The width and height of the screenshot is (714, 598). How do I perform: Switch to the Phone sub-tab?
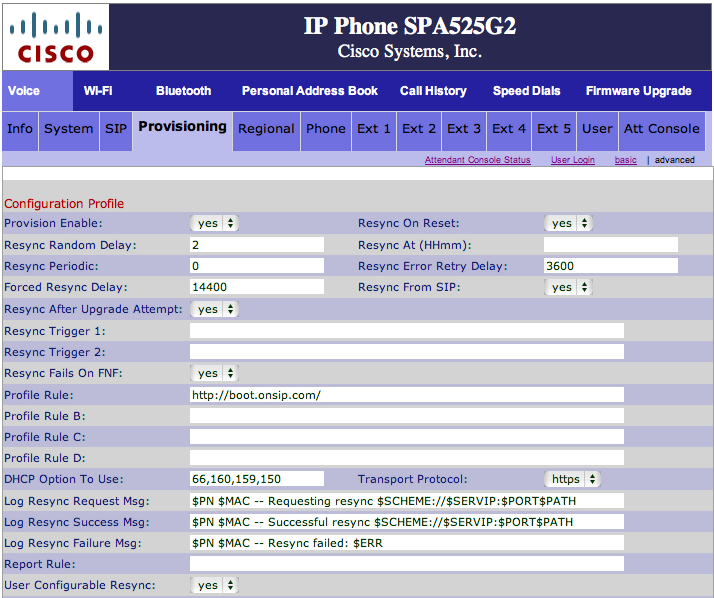(326, 131)
